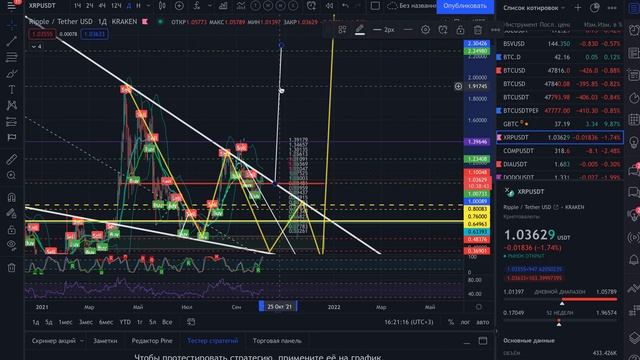The height and width of the screenshot is (360, 640).
Task: Open indicators and strategies dialog
Action: coord(197,6)
